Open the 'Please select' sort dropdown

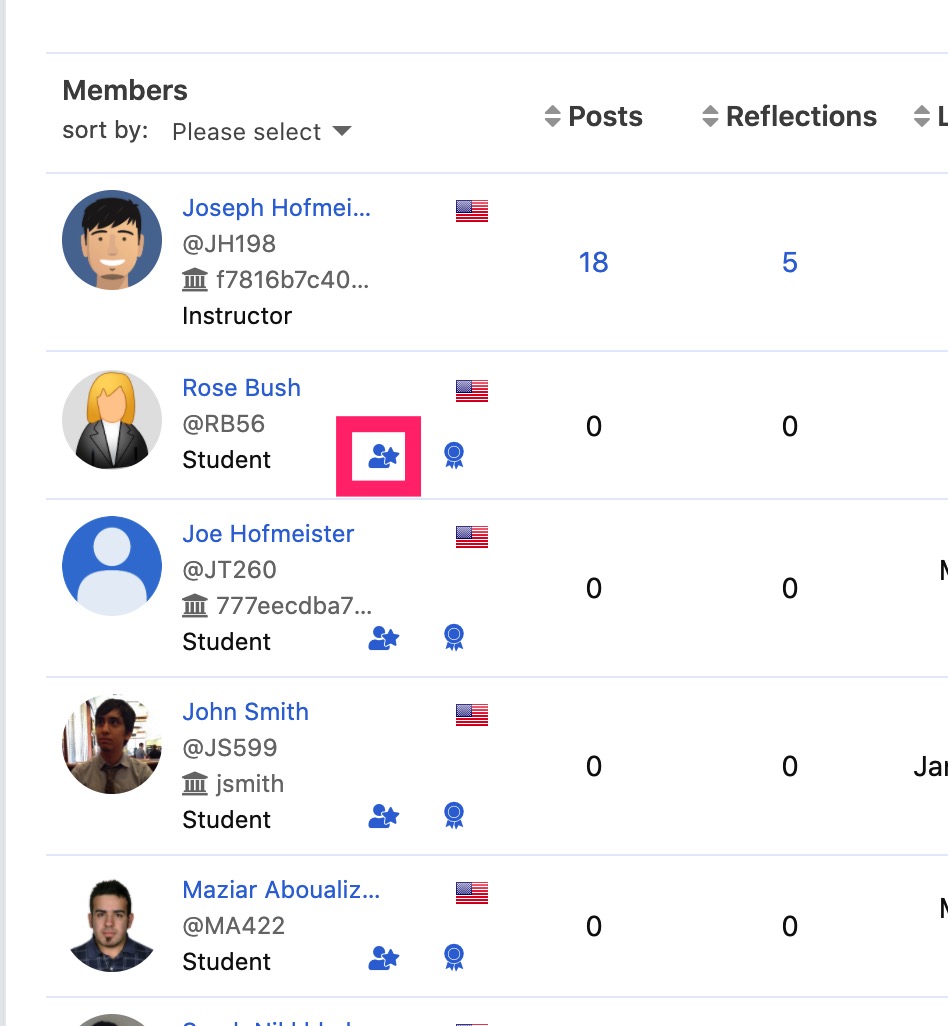click(x=261, y=132)
